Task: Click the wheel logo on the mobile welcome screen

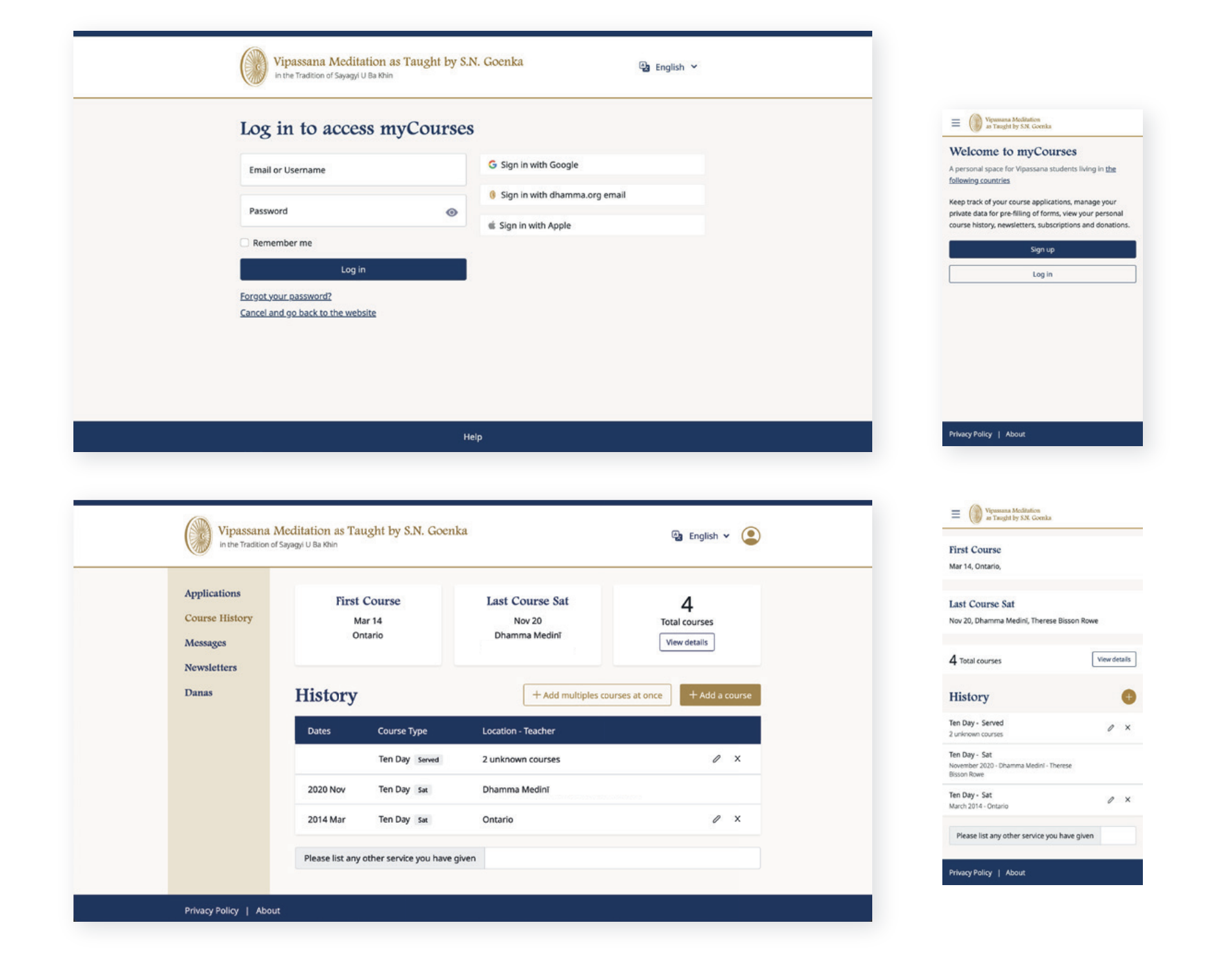Action: tap(976, 123)
